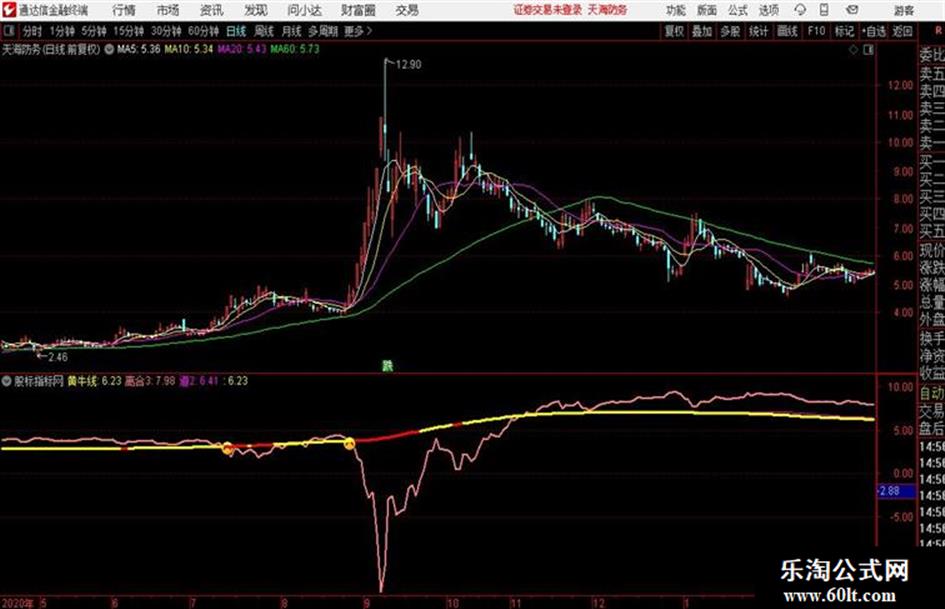Click the 黄牛线 indicator label
Viewport: 945px width, 609px height.
pos(82,381)
